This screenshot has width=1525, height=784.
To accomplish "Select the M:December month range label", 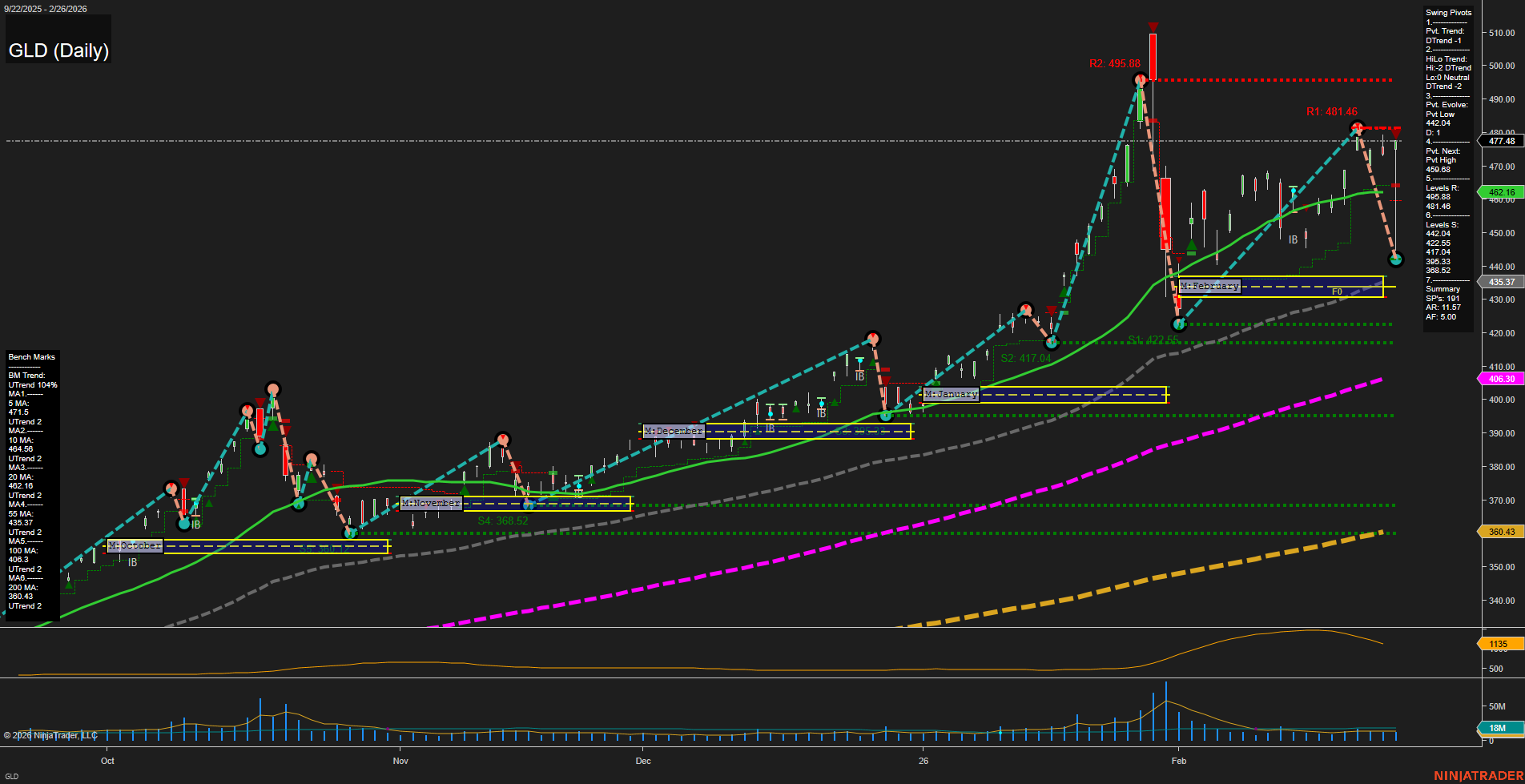I will pos(673,430).
